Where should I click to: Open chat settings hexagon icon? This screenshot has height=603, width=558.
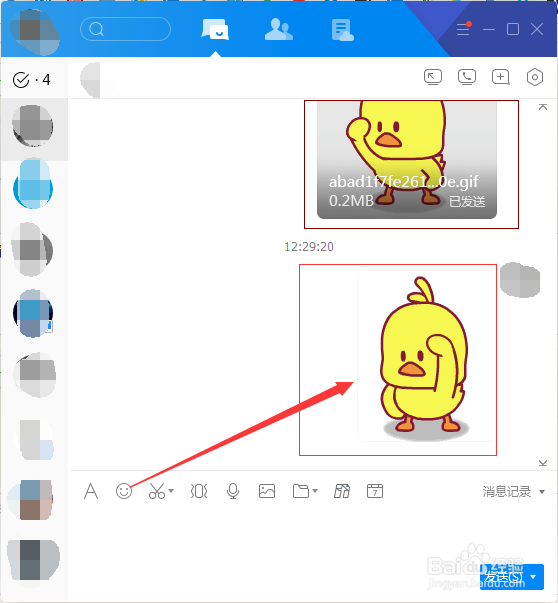tap(535, 77)
